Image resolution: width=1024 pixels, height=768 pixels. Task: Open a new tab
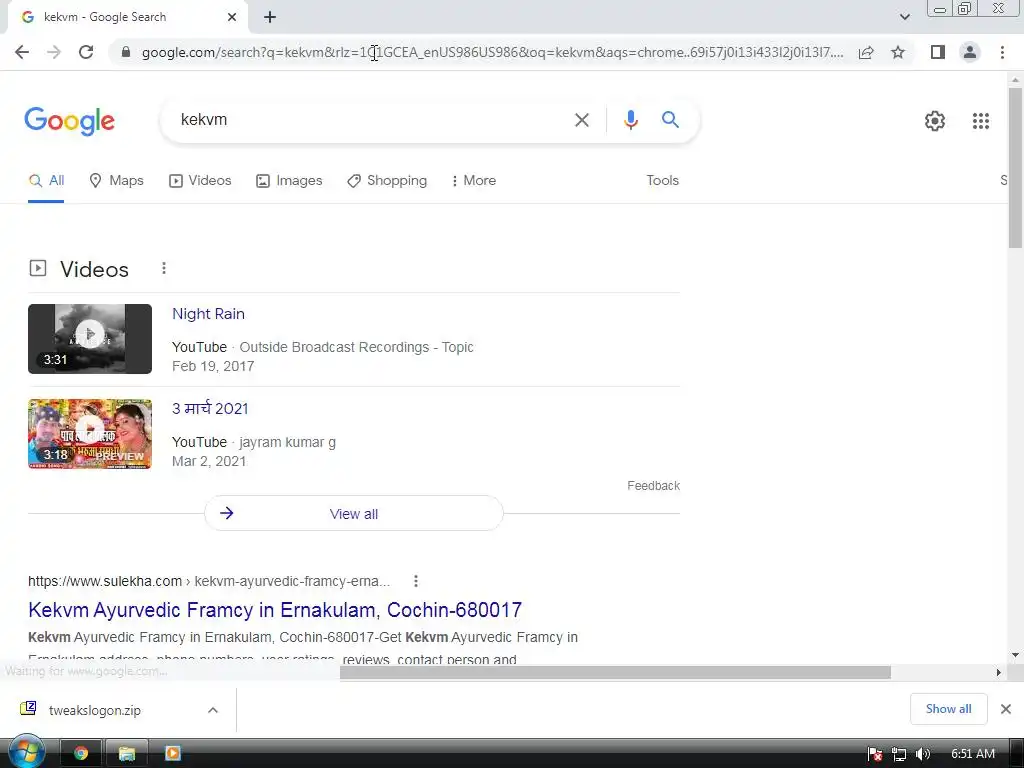coord(270,18)
